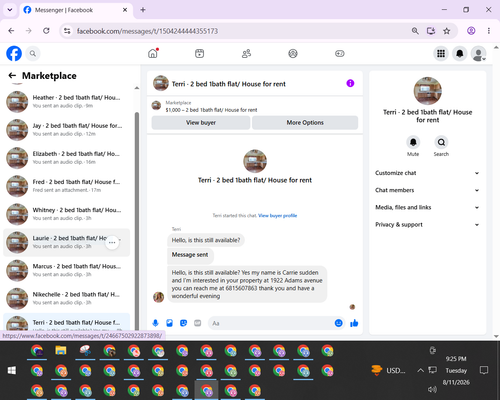
Task: Open Elizabeth's rental conversation
Action: tap(67, 158)
